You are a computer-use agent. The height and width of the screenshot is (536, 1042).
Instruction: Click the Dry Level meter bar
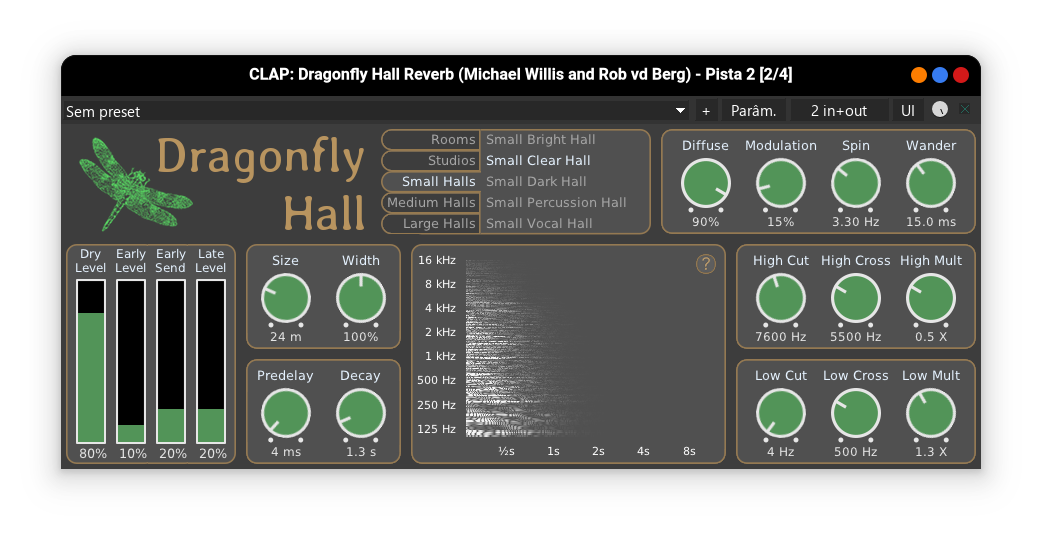coord(91,361)
